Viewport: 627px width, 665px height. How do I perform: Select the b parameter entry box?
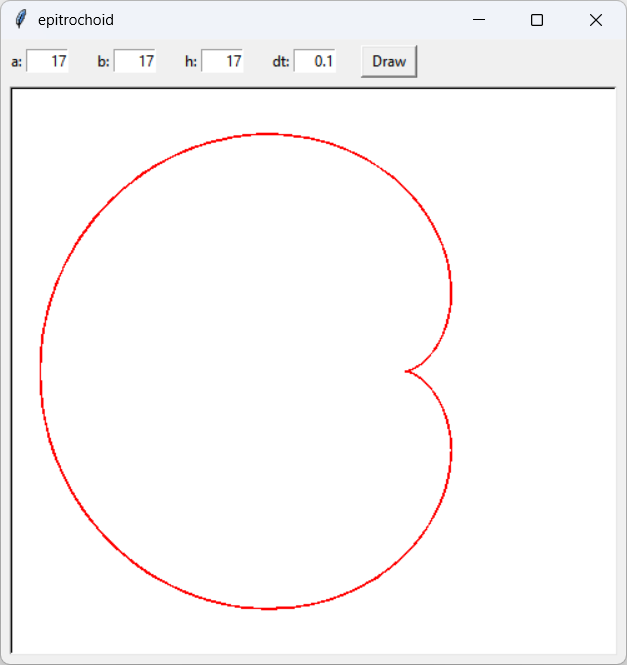[135, 61]
